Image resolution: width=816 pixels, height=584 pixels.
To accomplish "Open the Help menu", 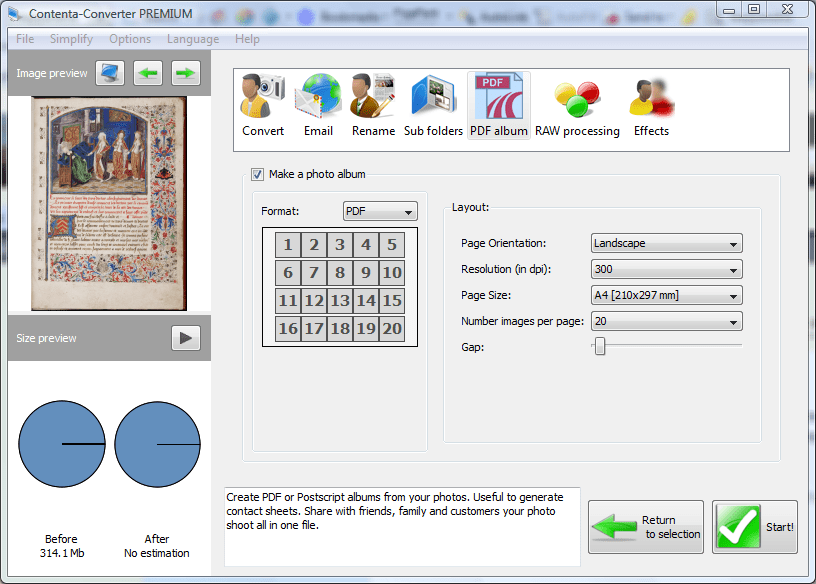I will pyautogui.click(x=247, y=39).
